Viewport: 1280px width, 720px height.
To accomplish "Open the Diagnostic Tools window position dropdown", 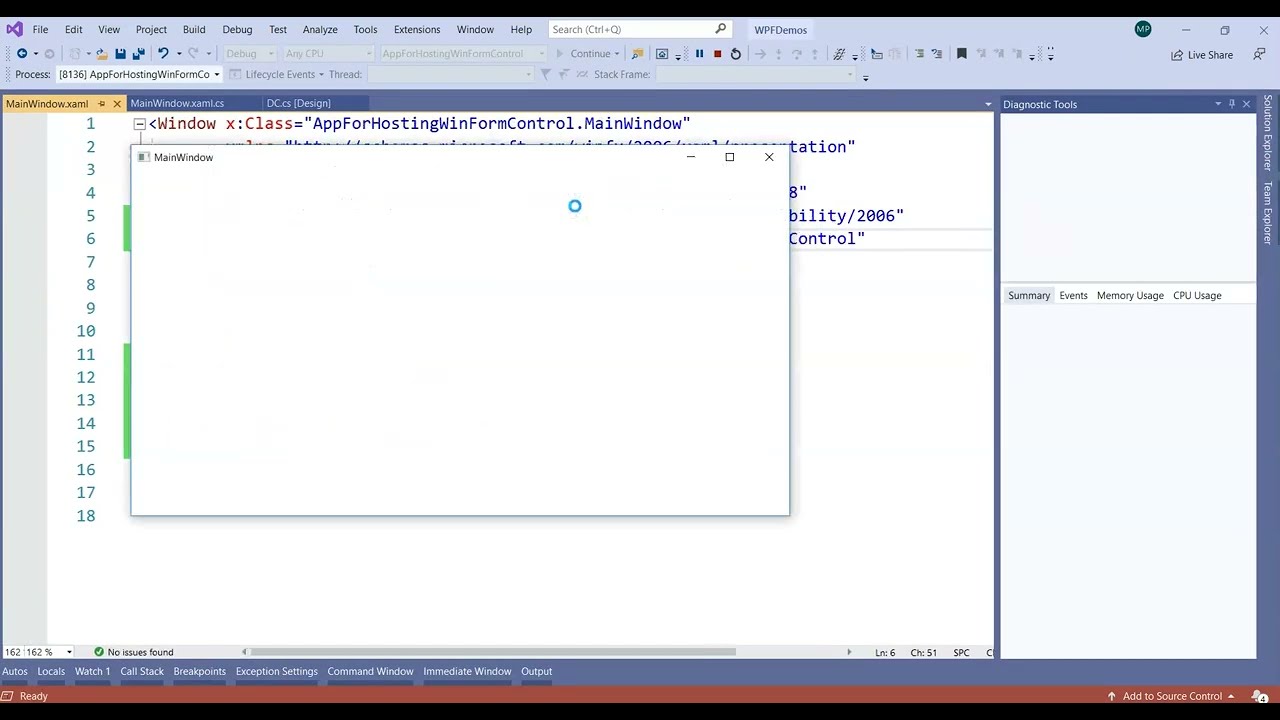I will pyautogui.click(x=1218, y=104).
